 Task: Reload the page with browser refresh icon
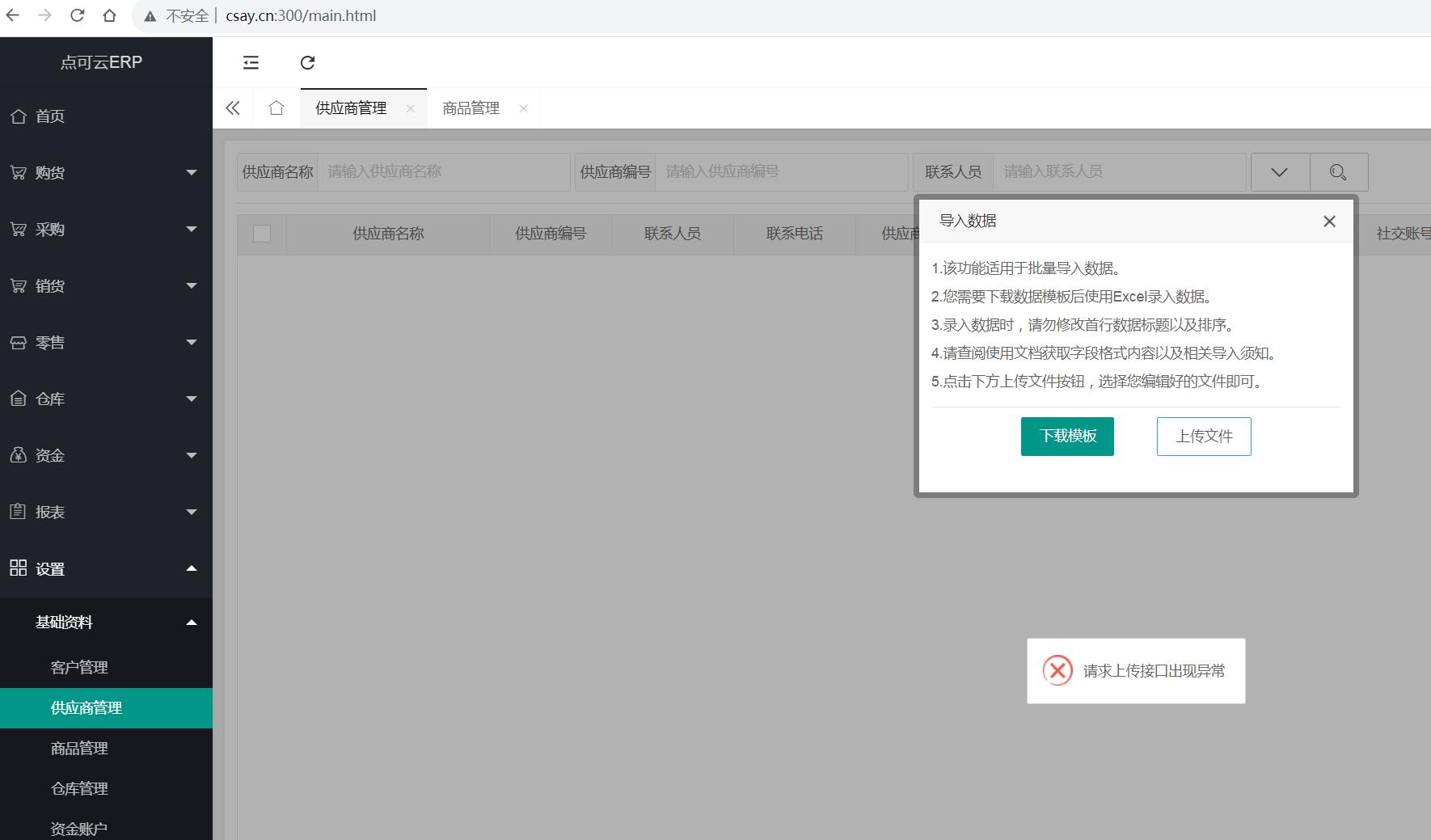77,15
